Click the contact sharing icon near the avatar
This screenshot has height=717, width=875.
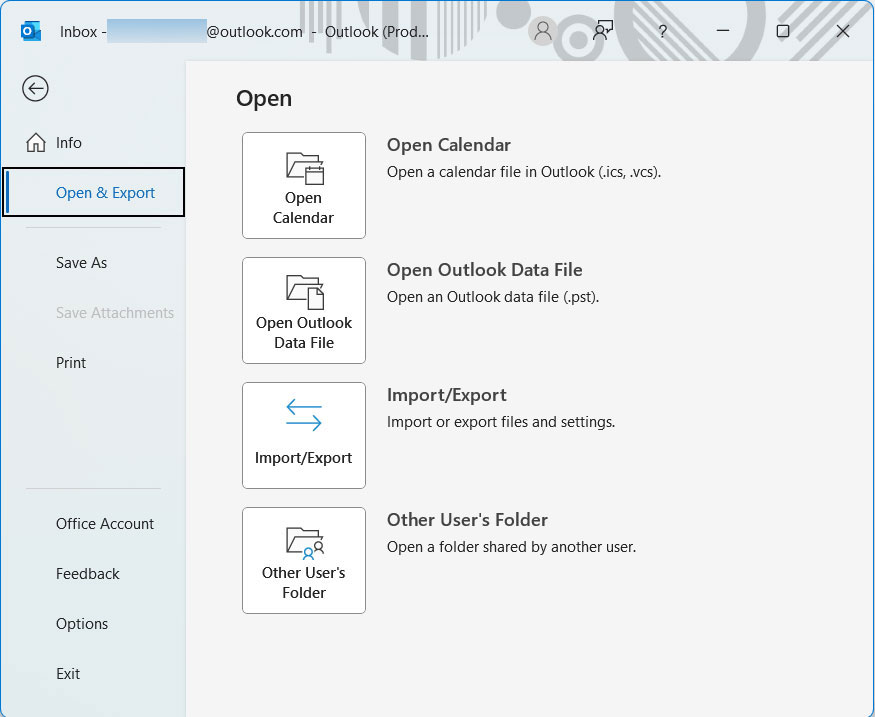point(602,31)
